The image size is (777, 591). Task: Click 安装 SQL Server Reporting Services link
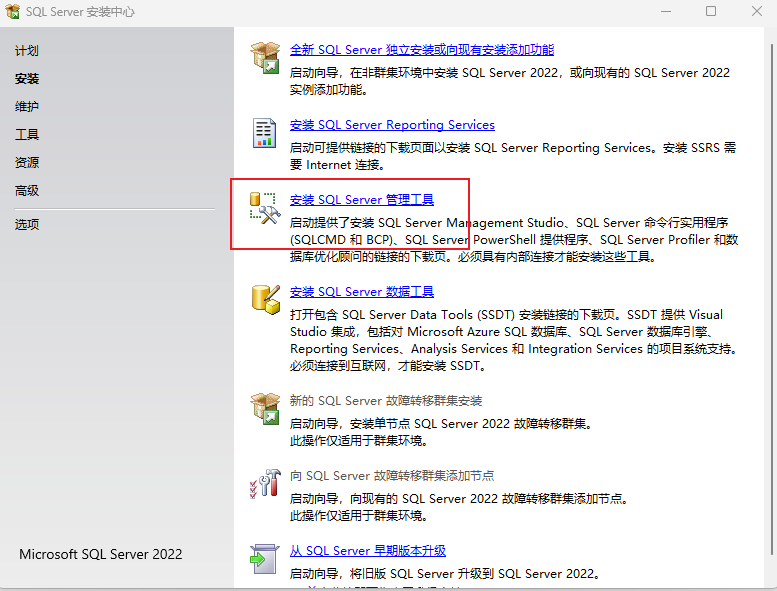(392, 125)
